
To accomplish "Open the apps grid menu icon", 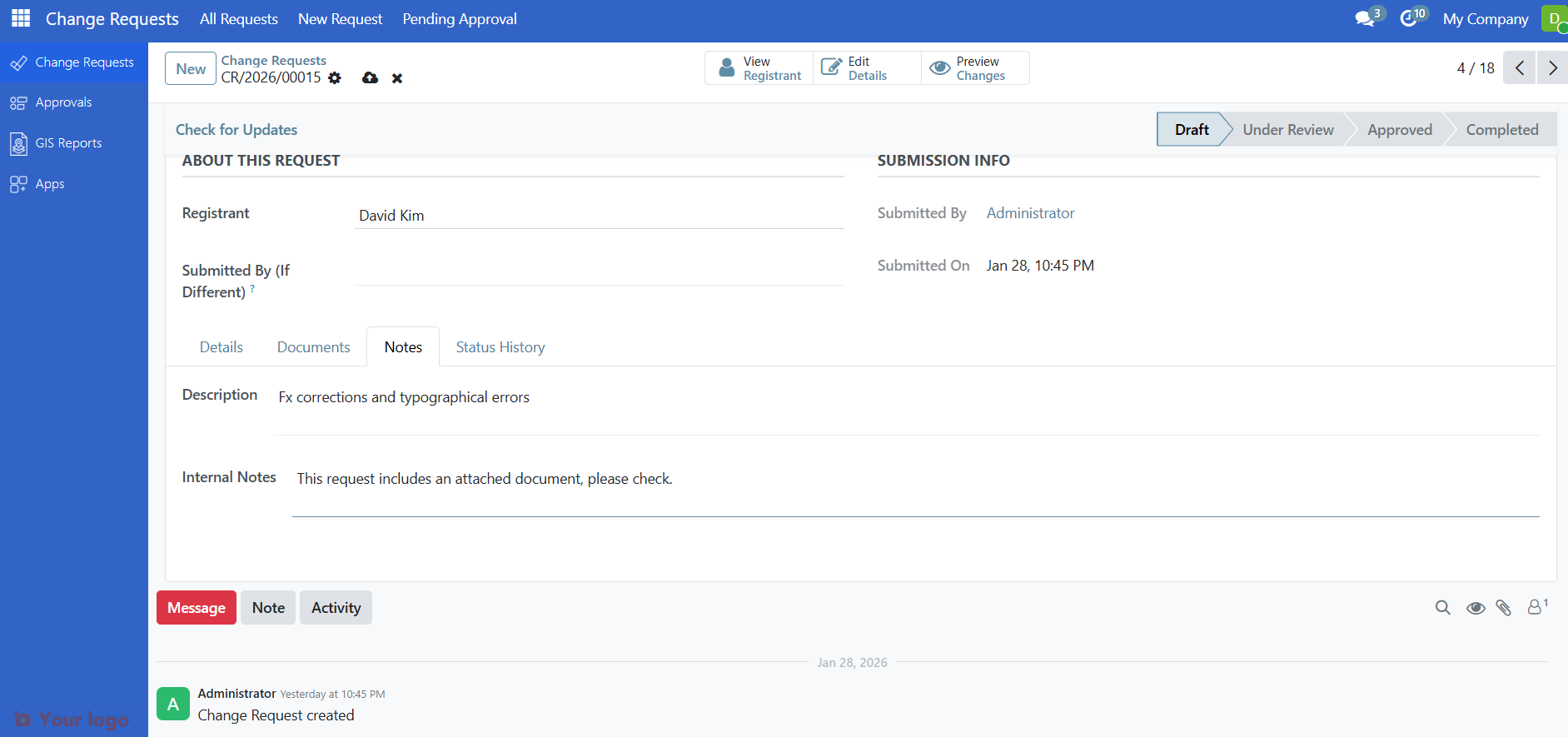I will tap(21, 18).
